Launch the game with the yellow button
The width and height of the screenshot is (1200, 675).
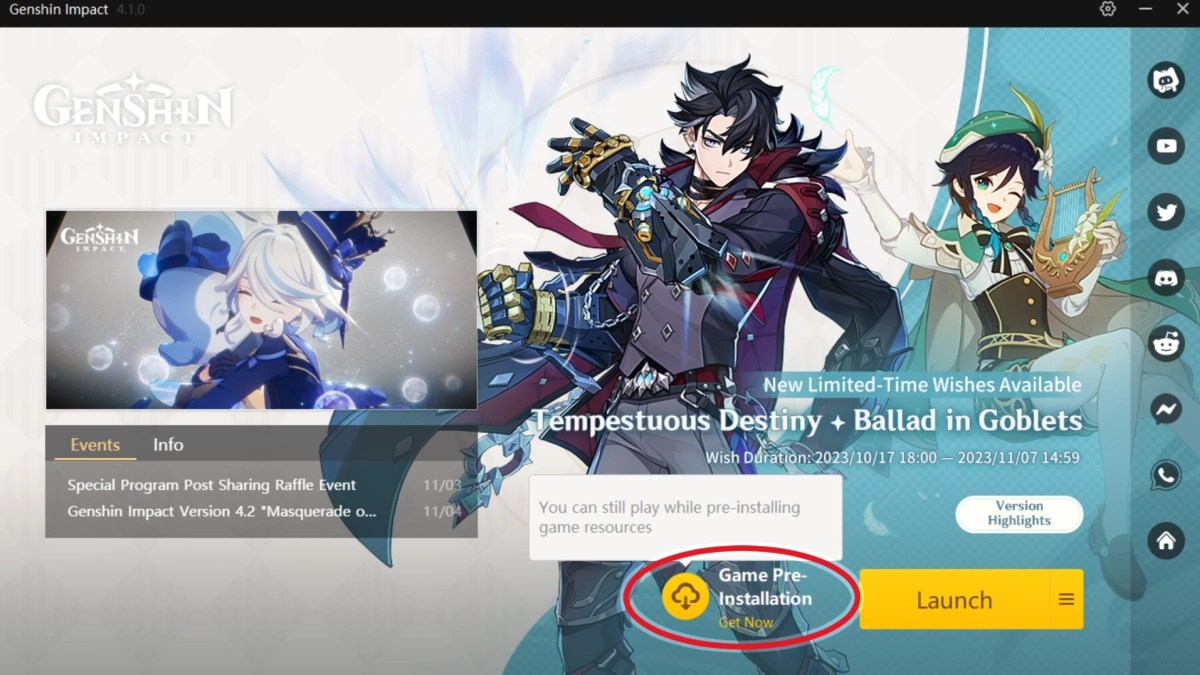[955, 599]
